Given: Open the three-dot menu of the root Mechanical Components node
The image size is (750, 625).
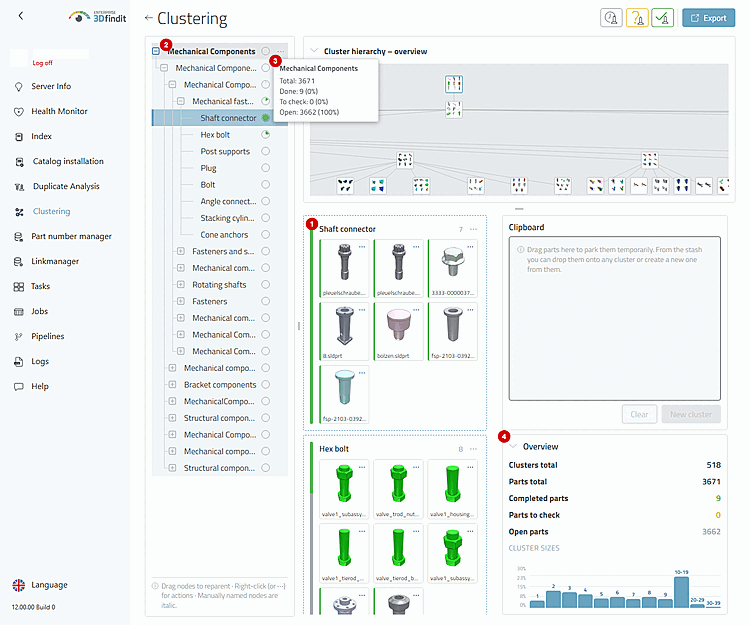Looking at the screenshot, I should tap(281, 51).
